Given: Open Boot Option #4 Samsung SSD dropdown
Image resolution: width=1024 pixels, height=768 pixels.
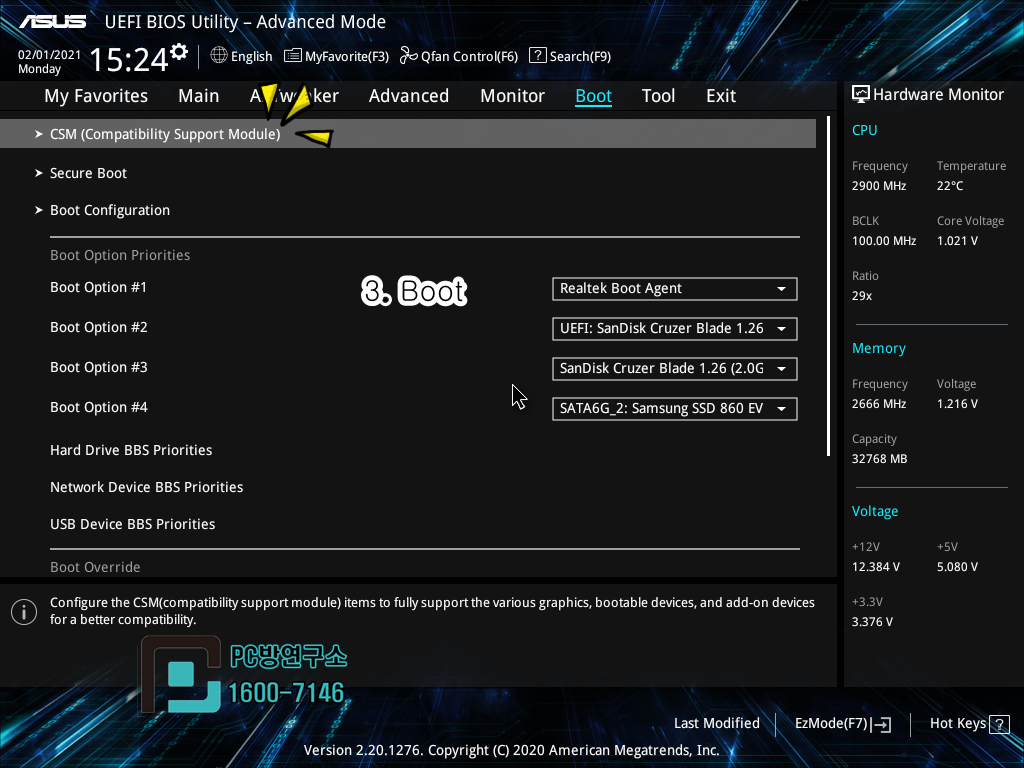Looking at the screenshot, I should [675, 409].
